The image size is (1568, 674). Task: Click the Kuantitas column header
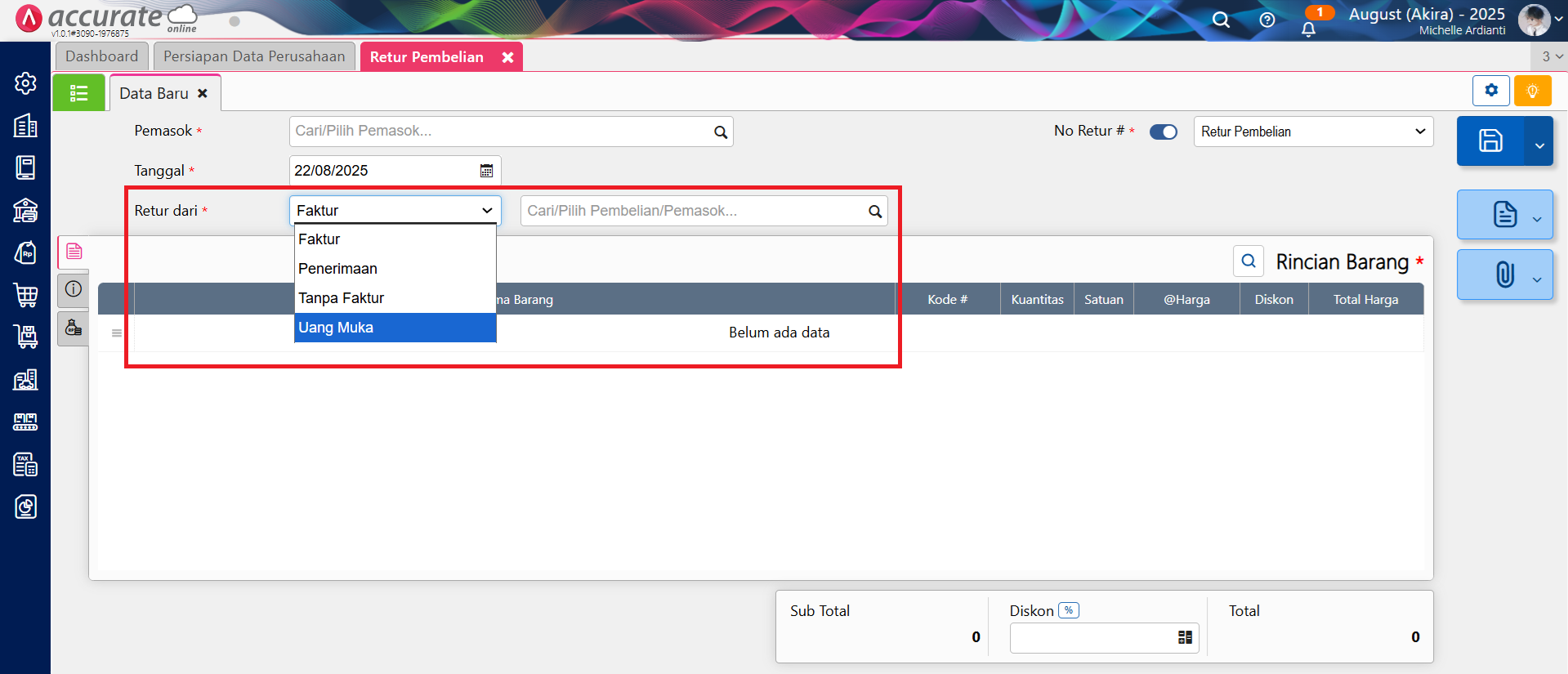pyautogui.click(x=1037, y=299)
